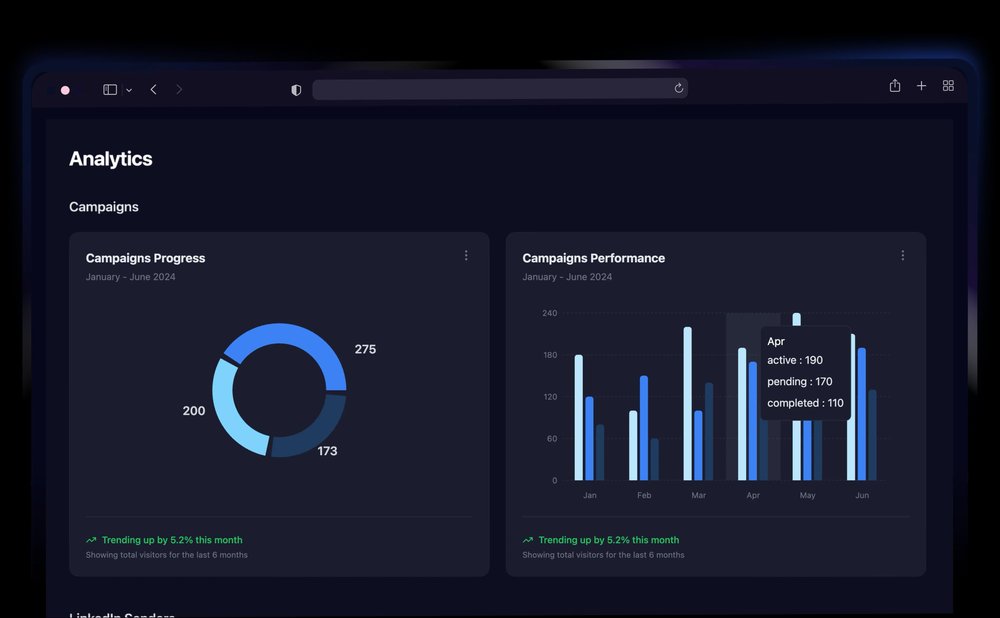
Task: Click the Feb pending bar in chart
Action: click(x=643, y=428)
